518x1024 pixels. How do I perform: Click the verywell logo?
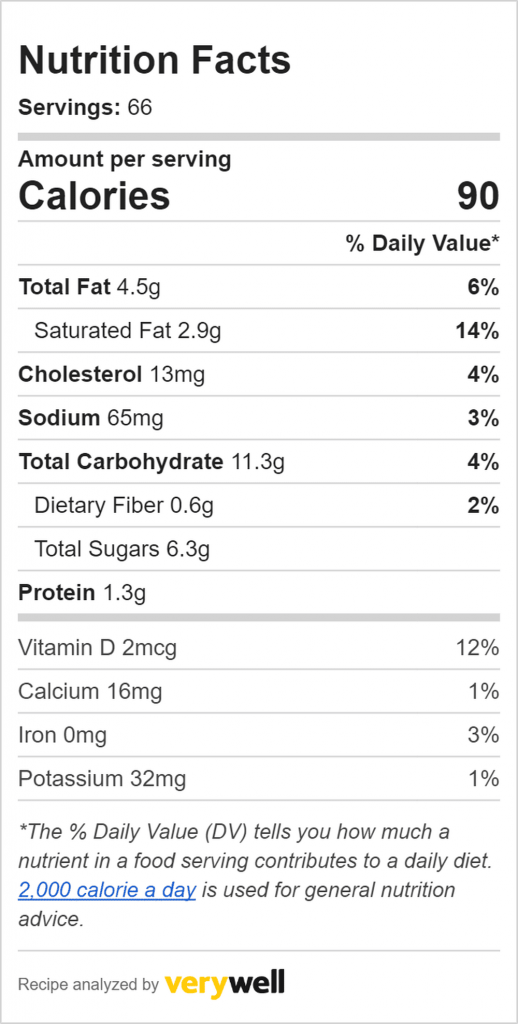point(225,983)
